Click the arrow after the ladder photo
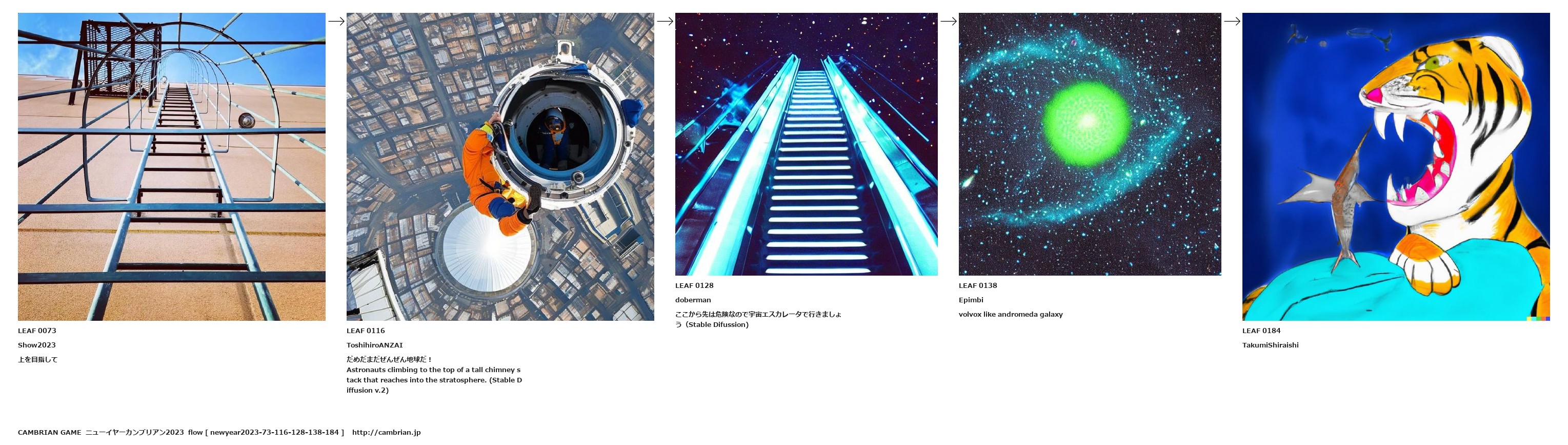This screenshot has width=1568, height=445. (x=336, y=21)
